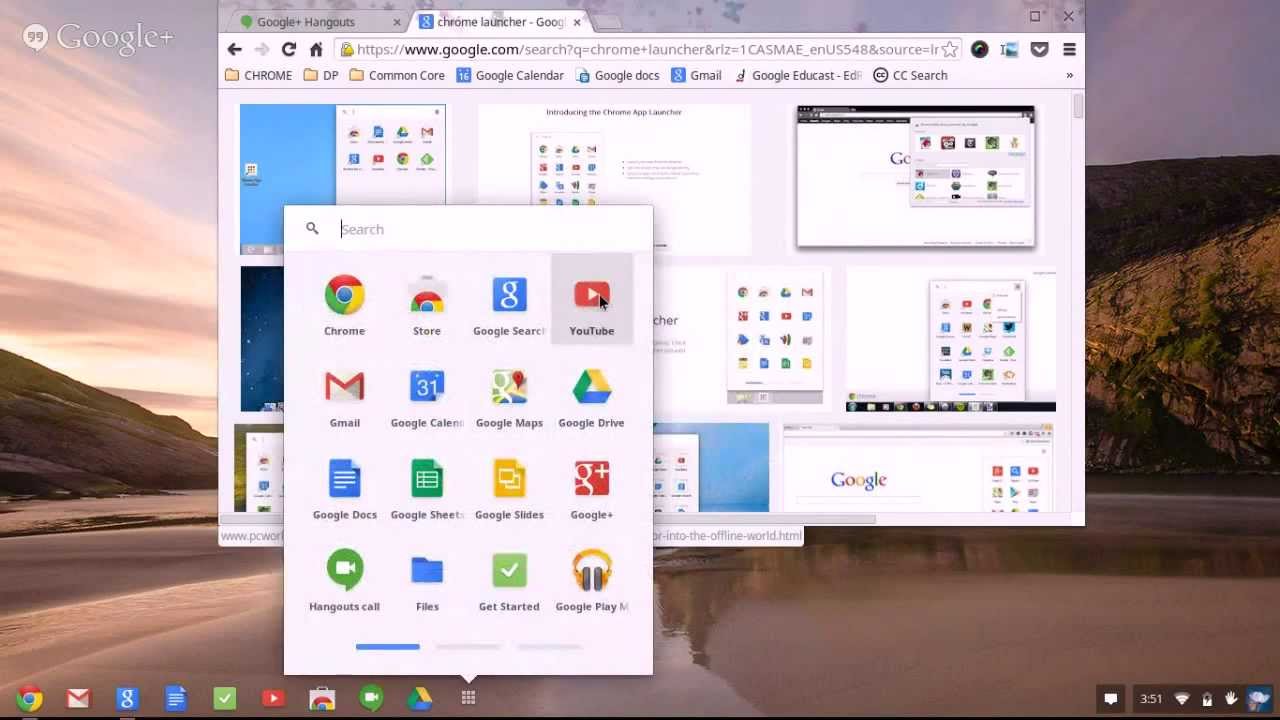
Task: Open Gmail bookmark in bookmarks bar
Action: point(697,75)
